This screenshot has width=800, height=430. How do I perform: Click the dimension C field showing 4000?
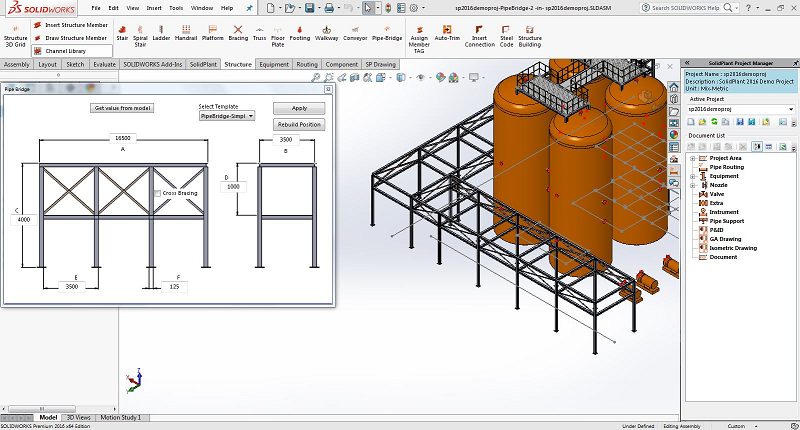pos(23,220)
